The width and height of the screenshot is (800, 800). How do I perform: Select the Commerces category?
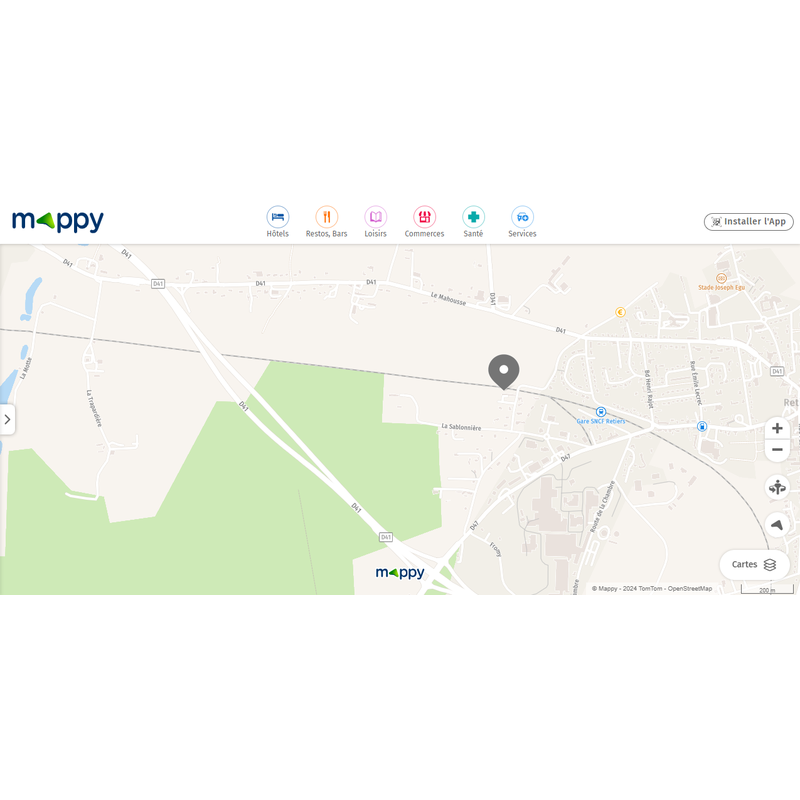pos(424,221)
